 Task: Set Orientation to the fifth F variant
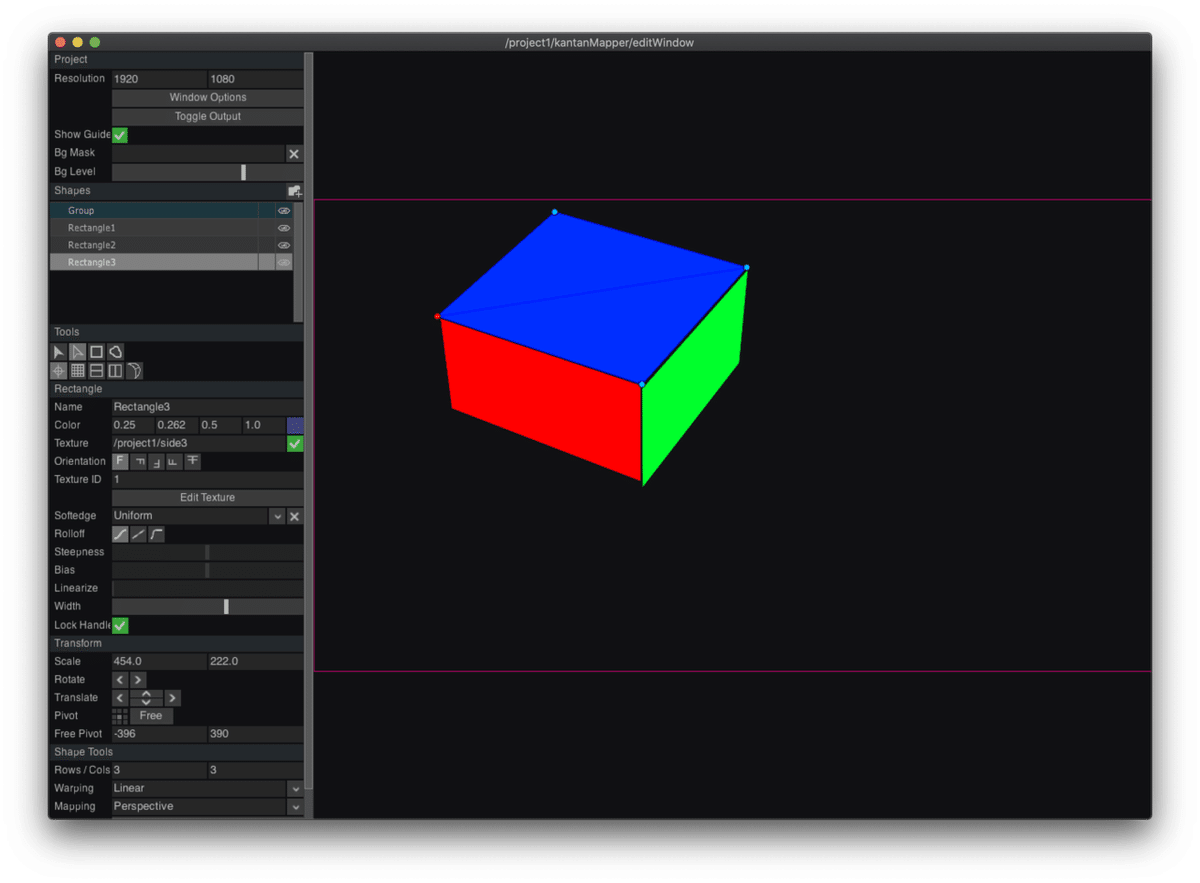coord(193,461)
